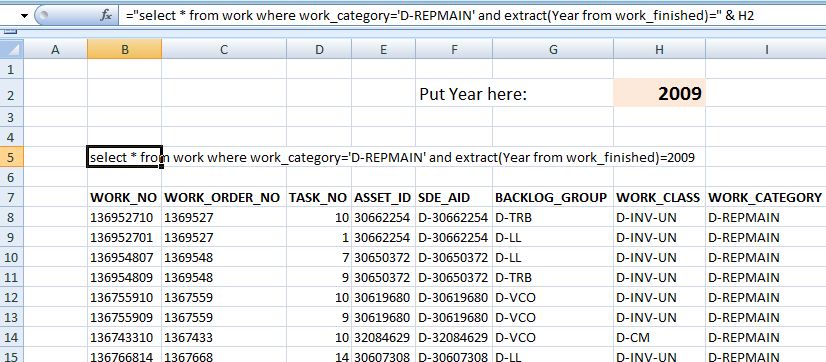Select column H header
826x362 pixels.
tap(659, 50)
